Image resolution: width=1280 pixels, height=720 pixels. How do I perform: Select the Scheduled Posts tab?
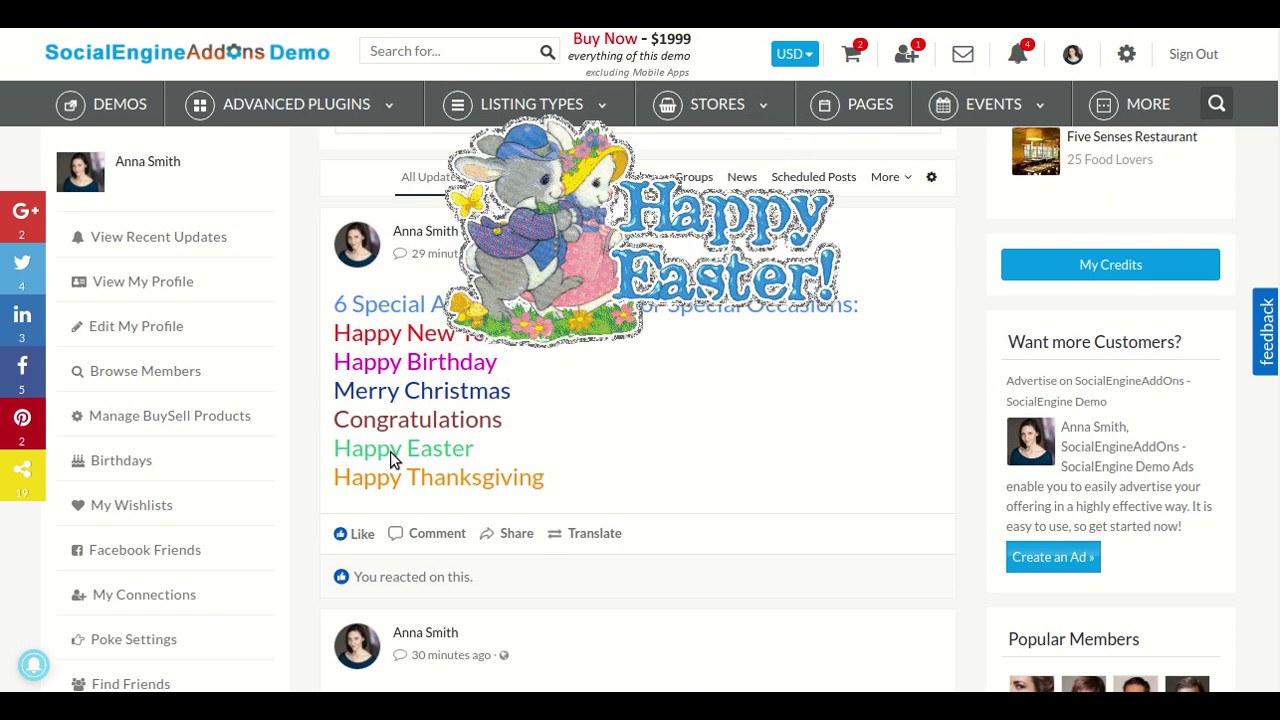click(x=813, y=177)
